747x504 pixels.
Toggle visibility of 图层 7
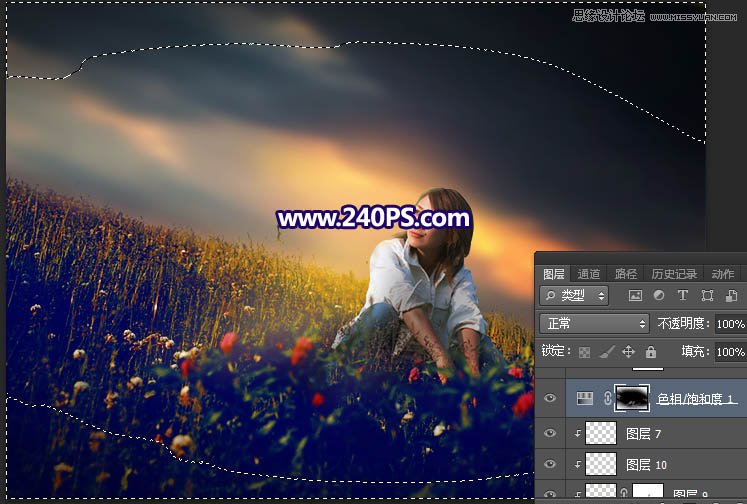coord(550,433)
